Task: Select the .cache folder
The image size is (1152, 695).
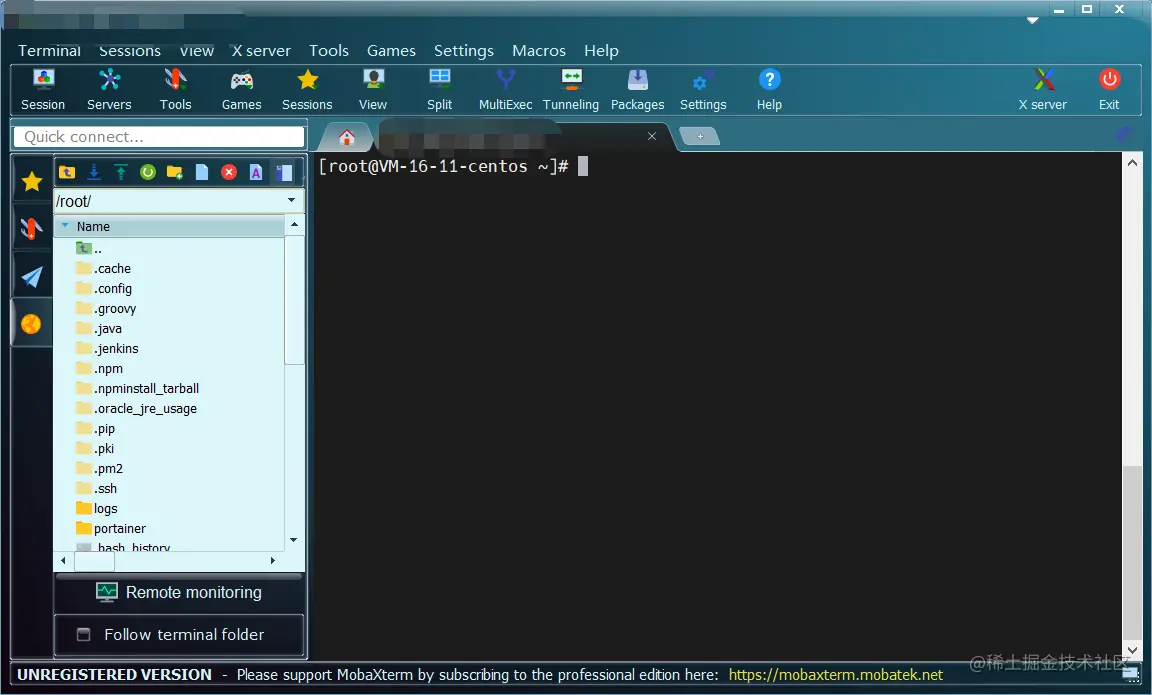Action: (104, 268)
